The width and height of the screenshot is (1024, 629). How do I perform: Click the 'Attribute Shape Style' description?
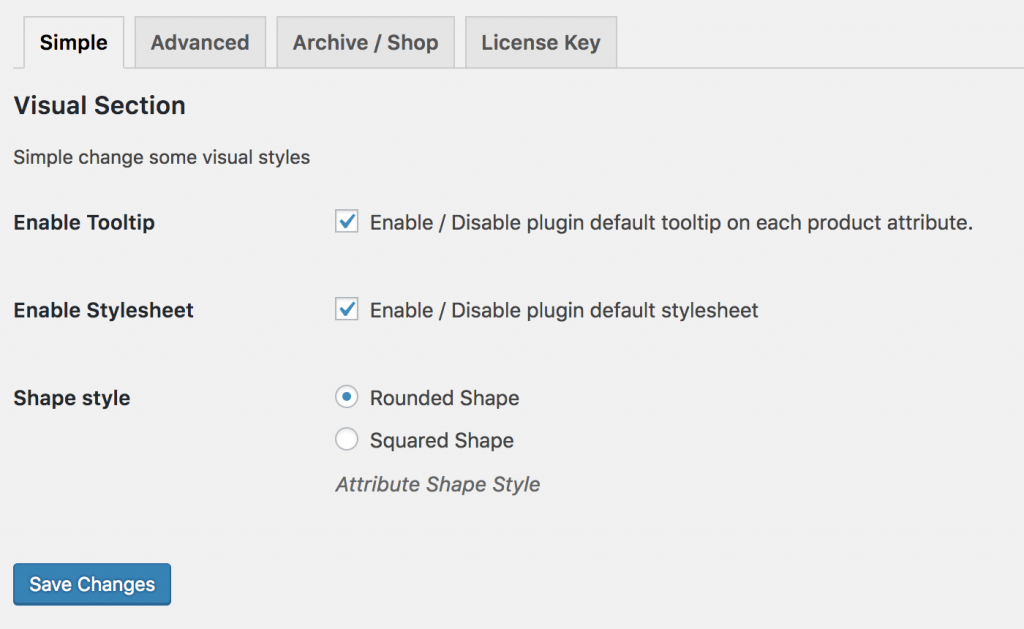click(x=438, y=484)
